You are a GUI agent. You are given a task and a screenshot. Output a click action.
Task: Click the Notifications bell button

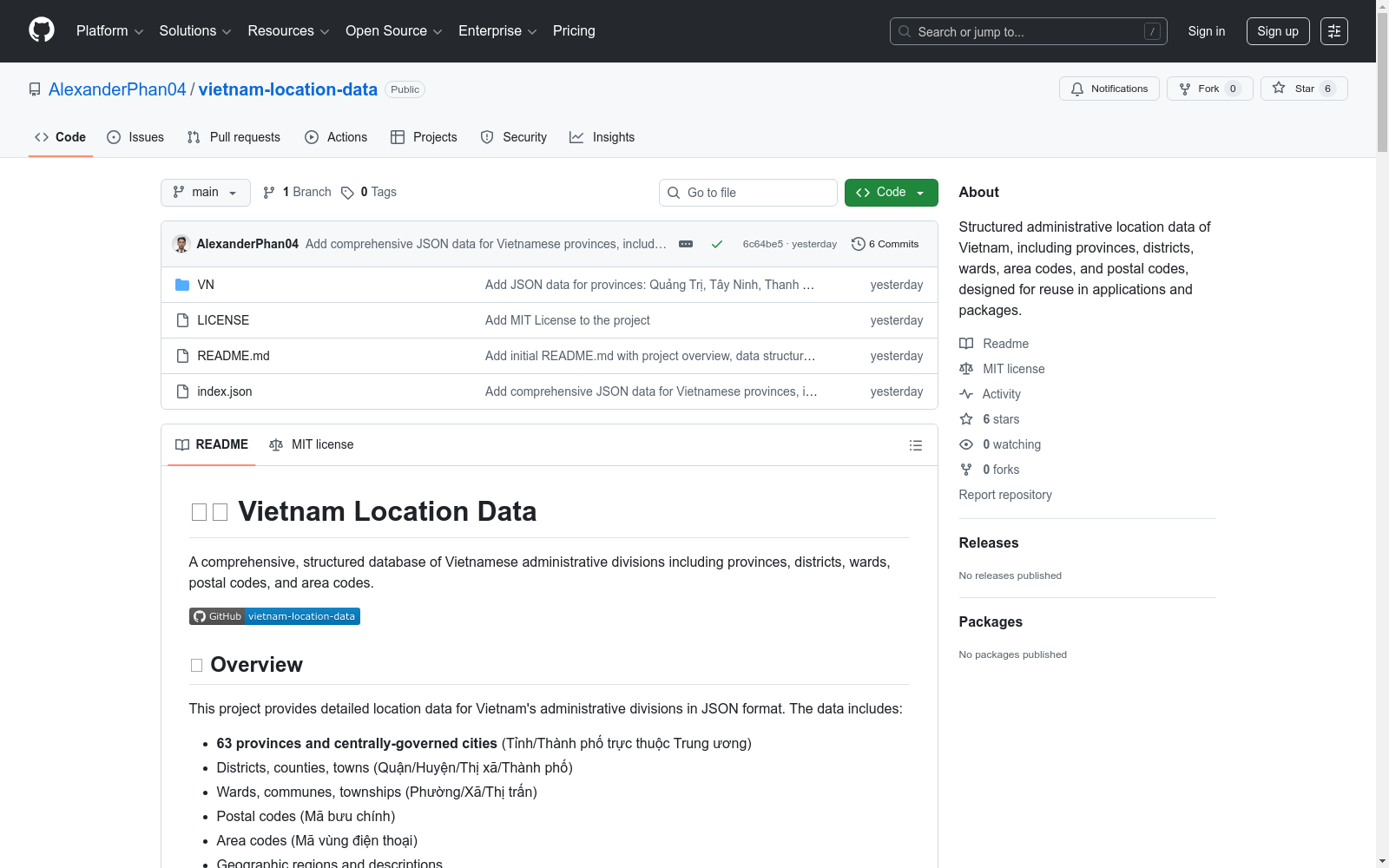pos(1109,89)
